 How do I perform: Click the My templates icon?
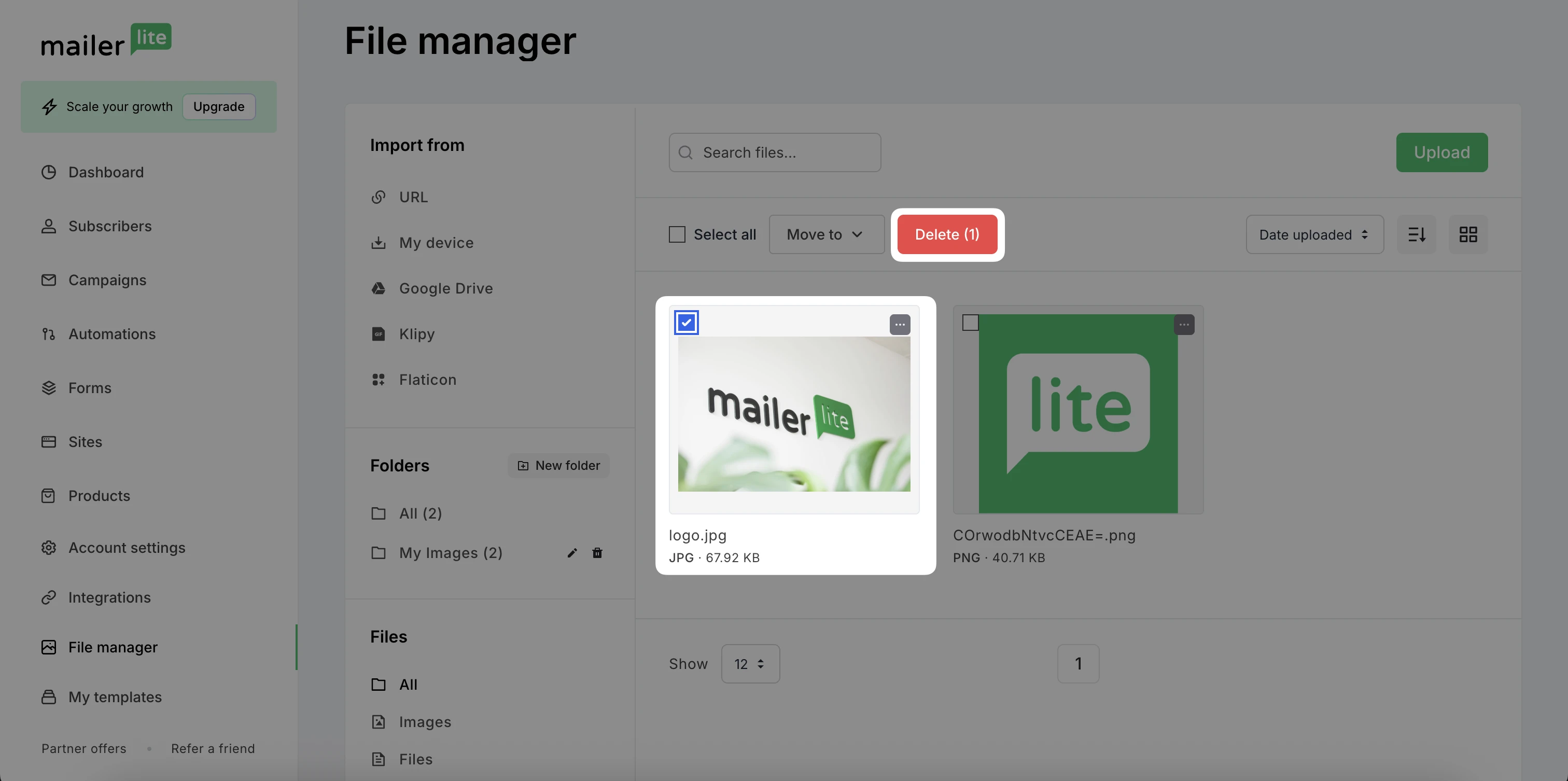coord(49,697)
